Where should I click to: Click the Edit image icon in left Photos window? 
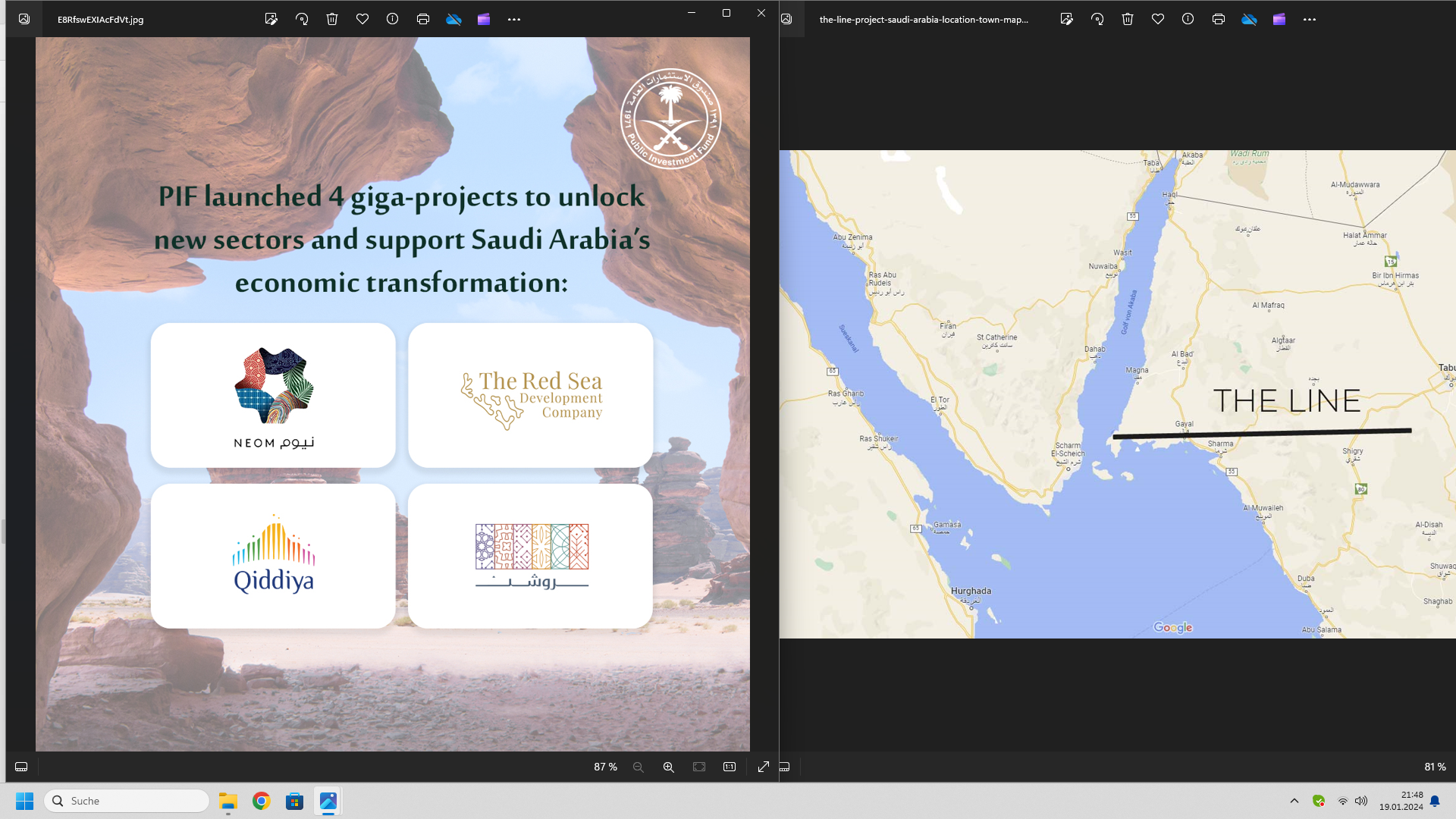(x=271, y=19)
